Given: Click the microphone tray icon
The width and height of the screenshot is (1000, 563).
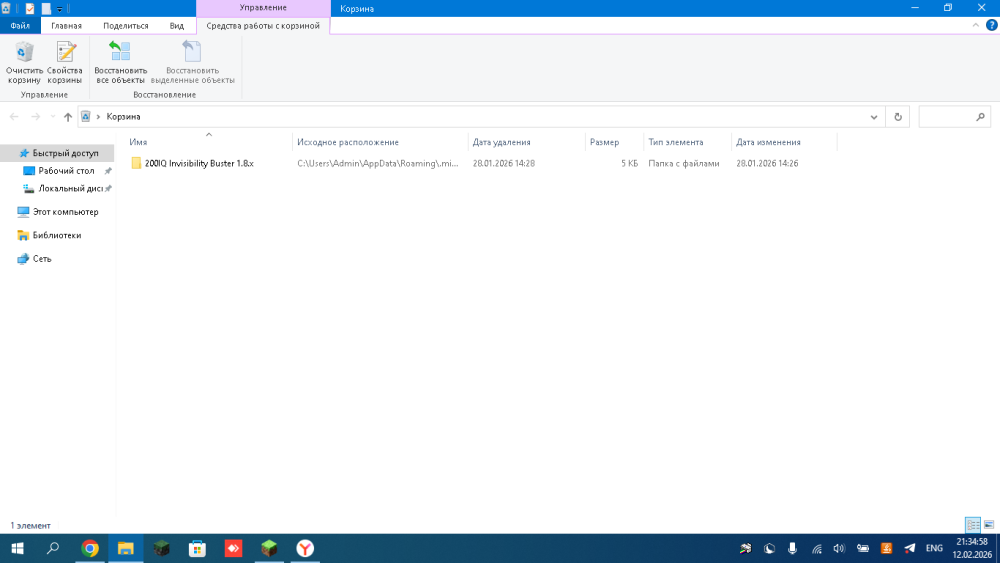Looking at the screenshot, I should (792, 548).
